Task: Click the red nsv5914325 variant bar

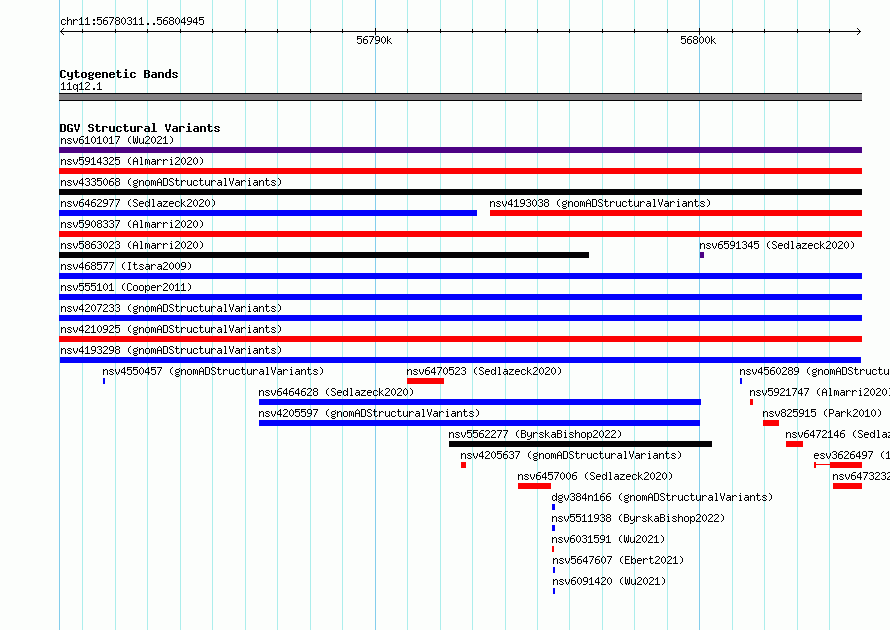Action: point(460,171)
